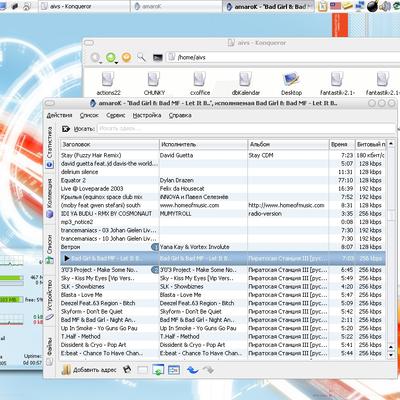400x400 pixels.
Task: Select the Dissident & Cryo - Pop Art track
Action: point(223,345)
